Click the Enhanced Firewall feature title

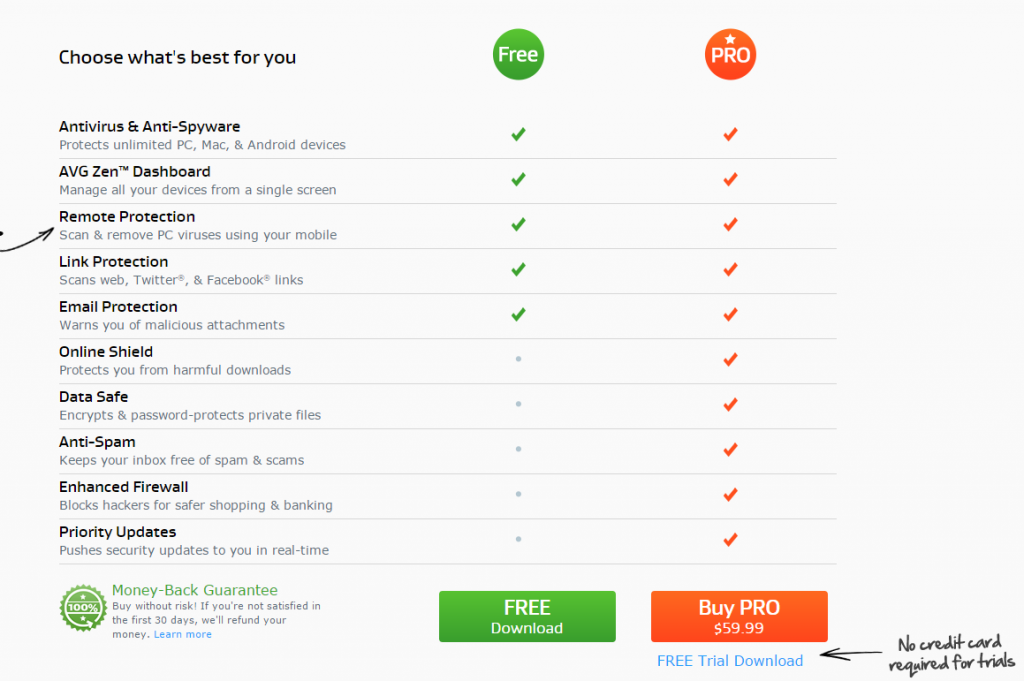(x=124, y=487)
